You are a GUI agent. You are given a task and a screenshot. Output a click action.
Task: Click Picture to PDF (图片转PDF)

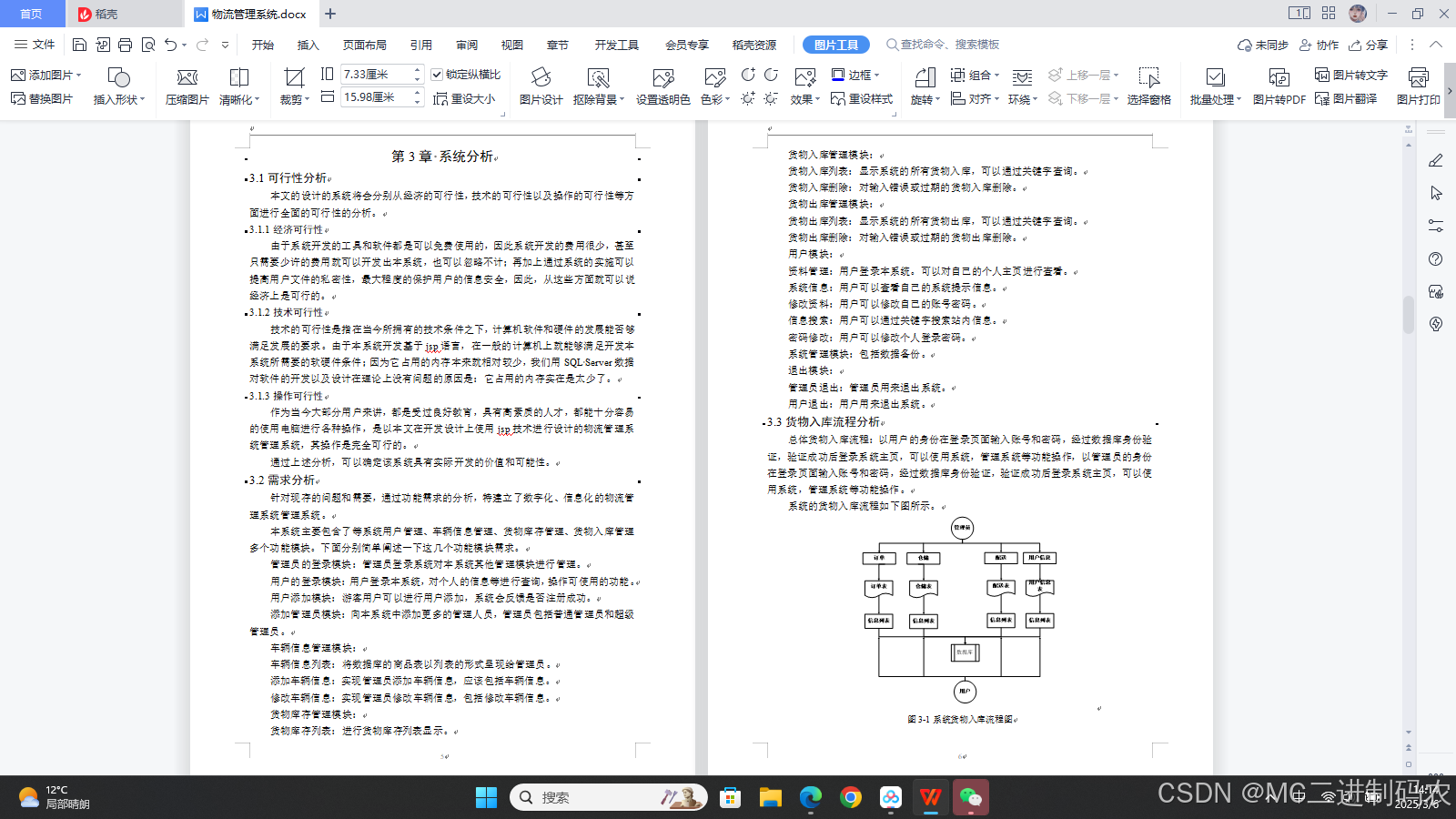click(x=1279, y=87)
